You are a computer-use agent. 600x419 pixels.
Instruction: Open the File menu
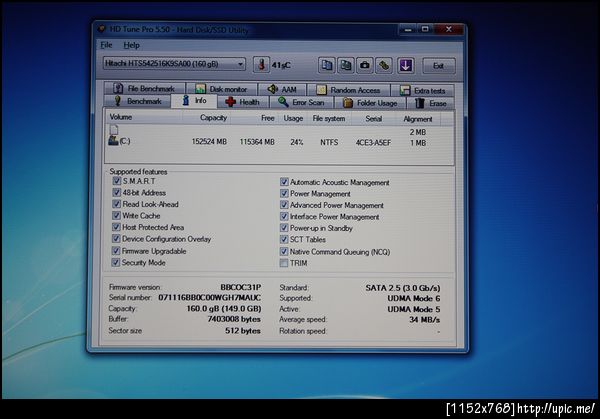pyautogui.click(x=106, y=45)
